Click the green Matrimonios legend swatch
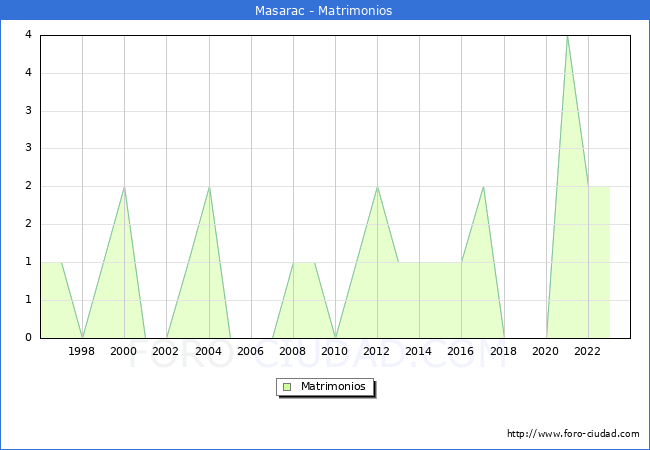650x450 pixels. tap(287, 387)
